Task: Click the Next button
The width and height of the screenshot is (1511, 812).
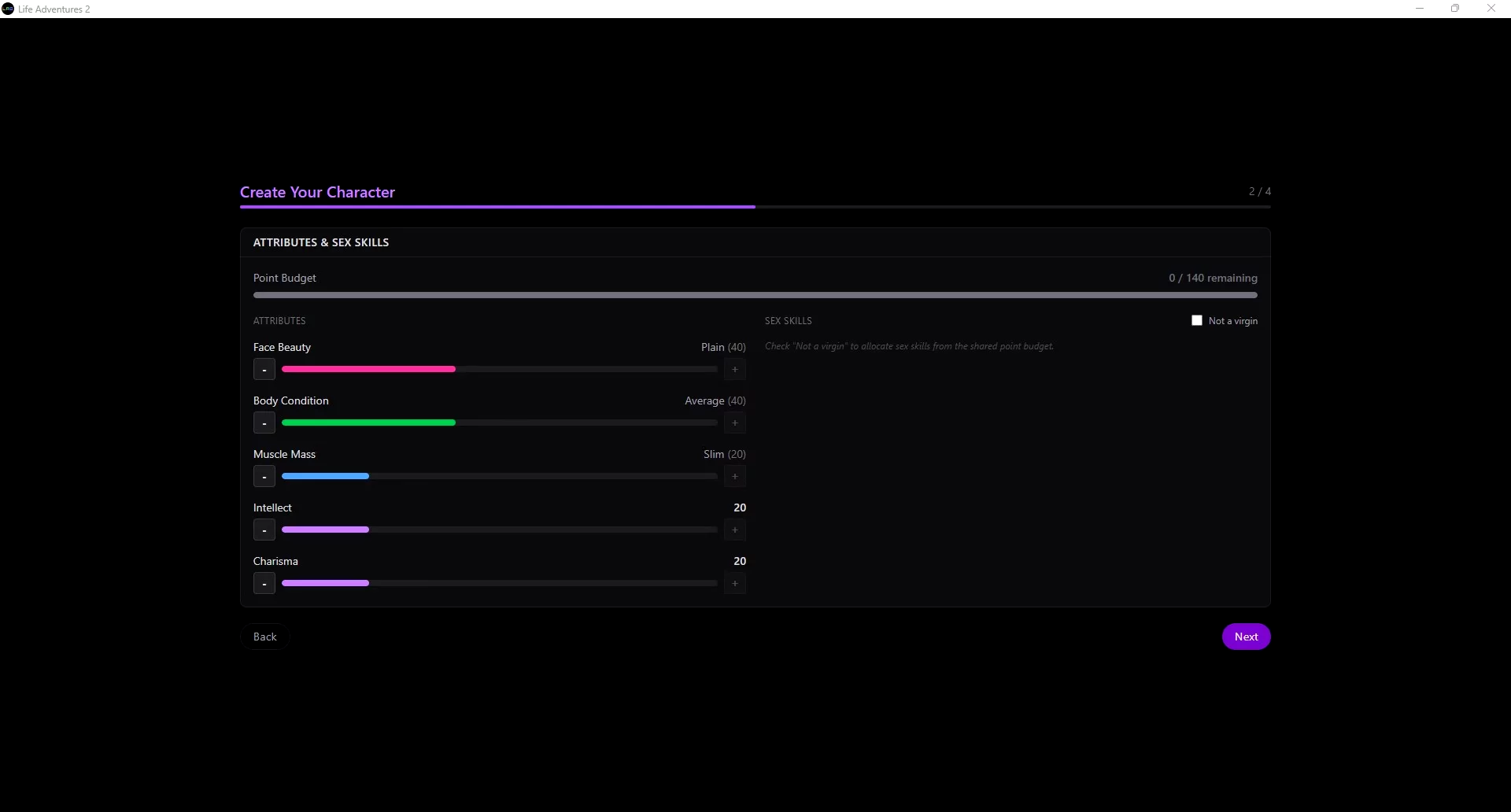Action: 1246,637
